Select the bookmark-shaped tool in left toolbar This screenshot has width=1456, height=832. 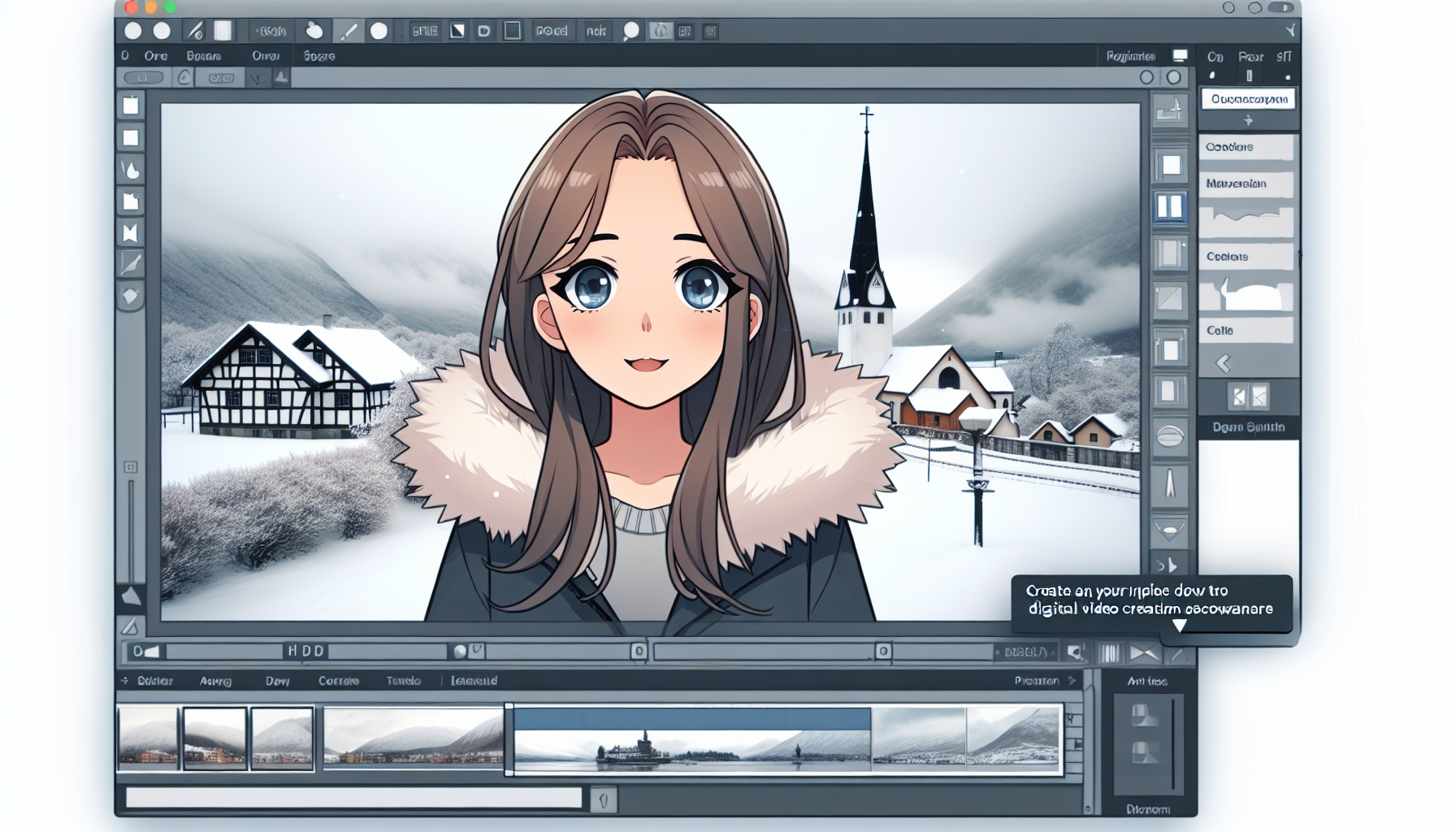pyautogui.click(x=130, y=233)
